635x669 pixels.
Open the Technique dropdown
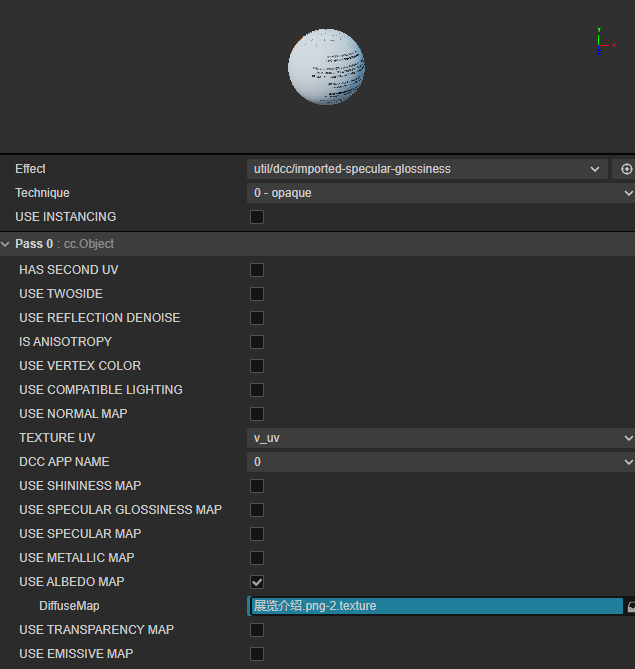tap(441, 193)
